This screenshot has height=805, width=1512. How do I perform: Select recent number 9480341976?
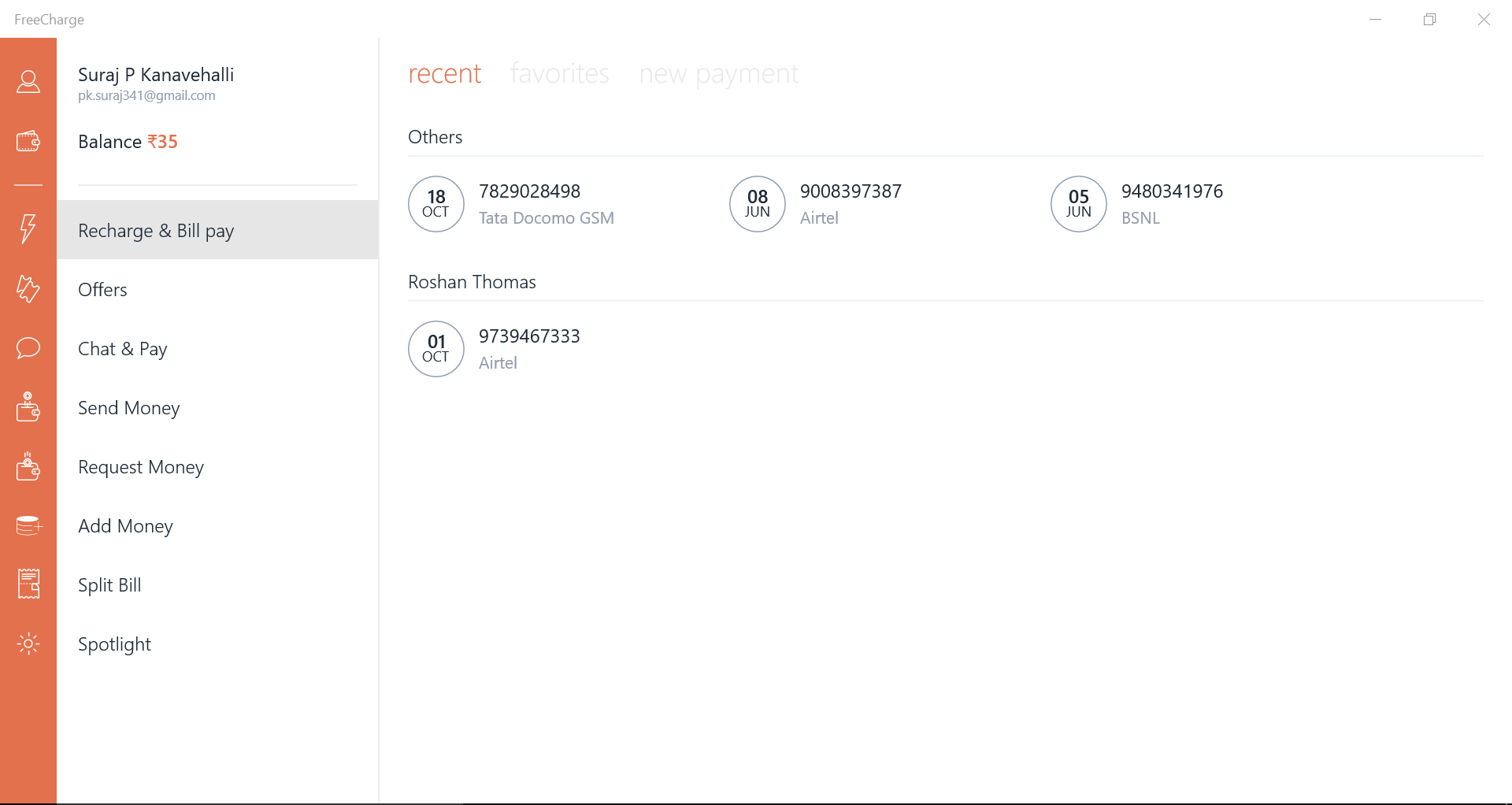tap(1173, 191)
